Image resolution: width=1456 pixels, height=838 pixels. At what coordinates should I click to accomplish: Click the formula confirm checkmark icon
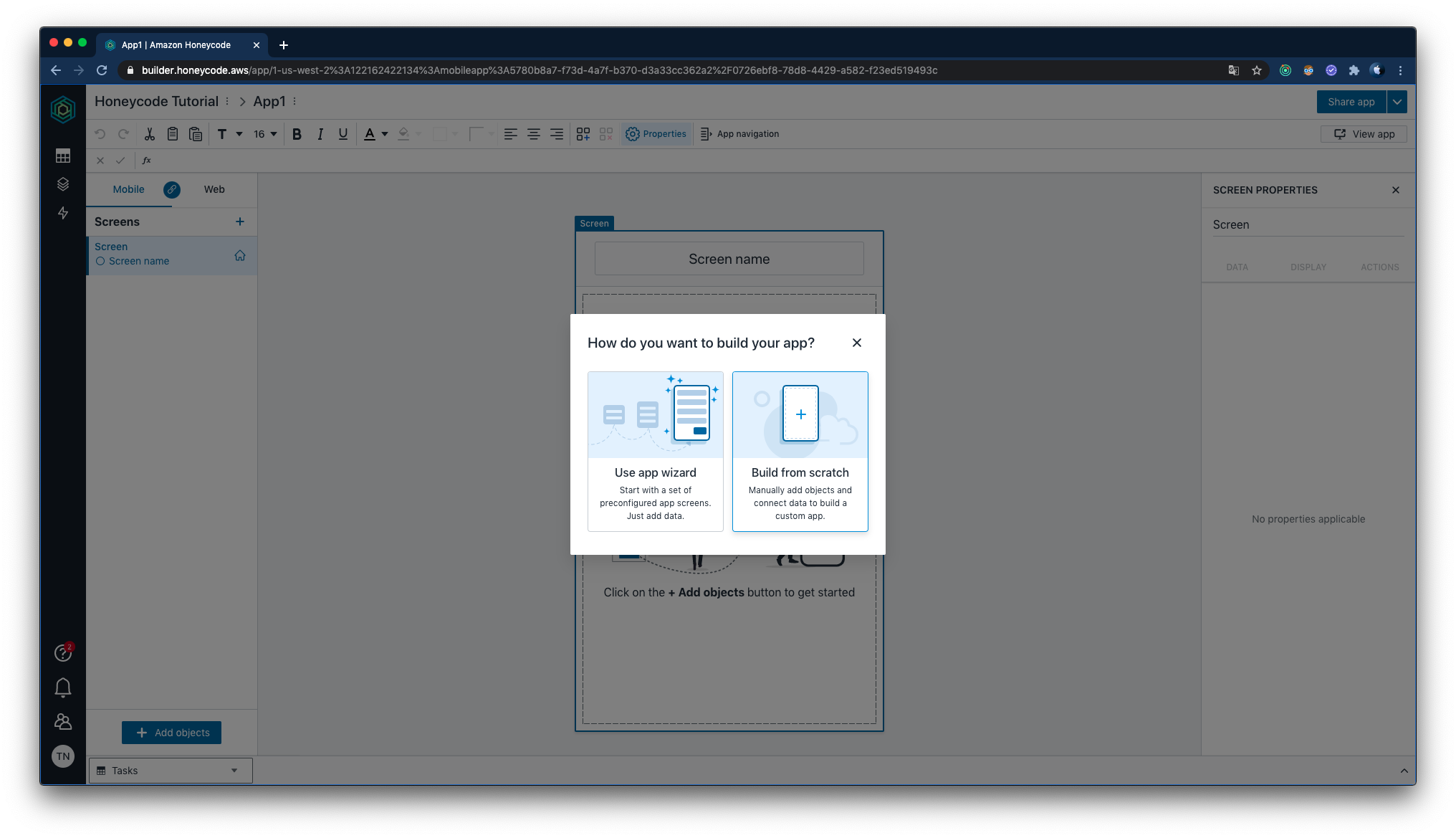pos(120,161)
